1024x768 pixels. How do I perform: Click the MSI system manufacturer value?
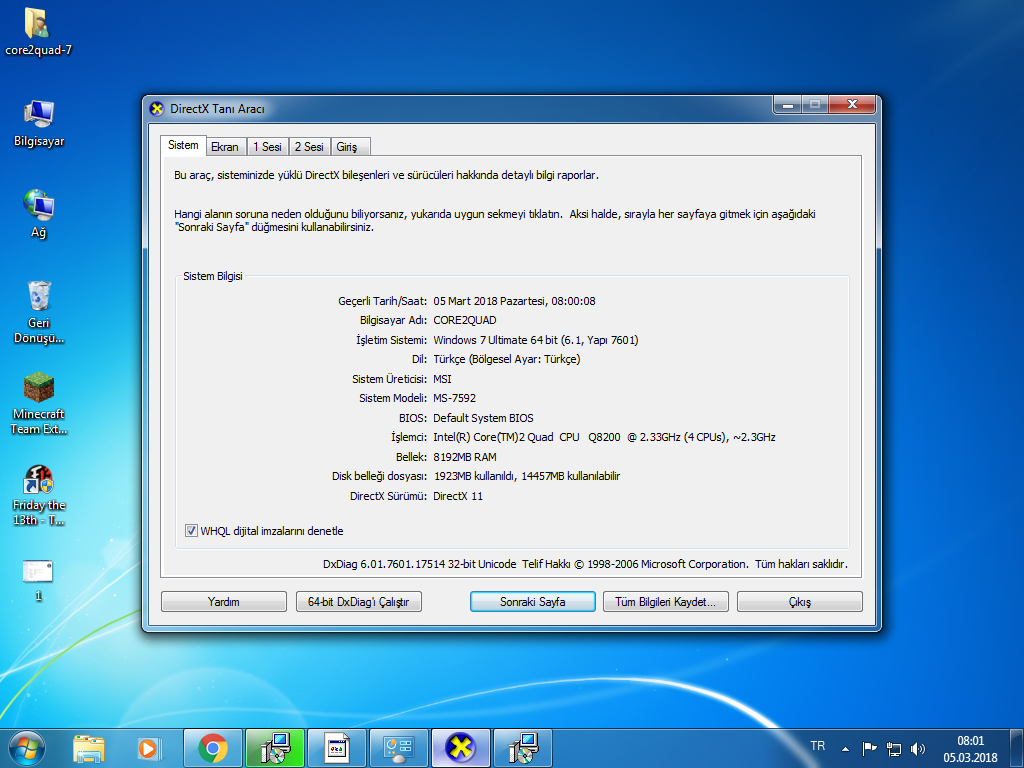pos(442,379)
